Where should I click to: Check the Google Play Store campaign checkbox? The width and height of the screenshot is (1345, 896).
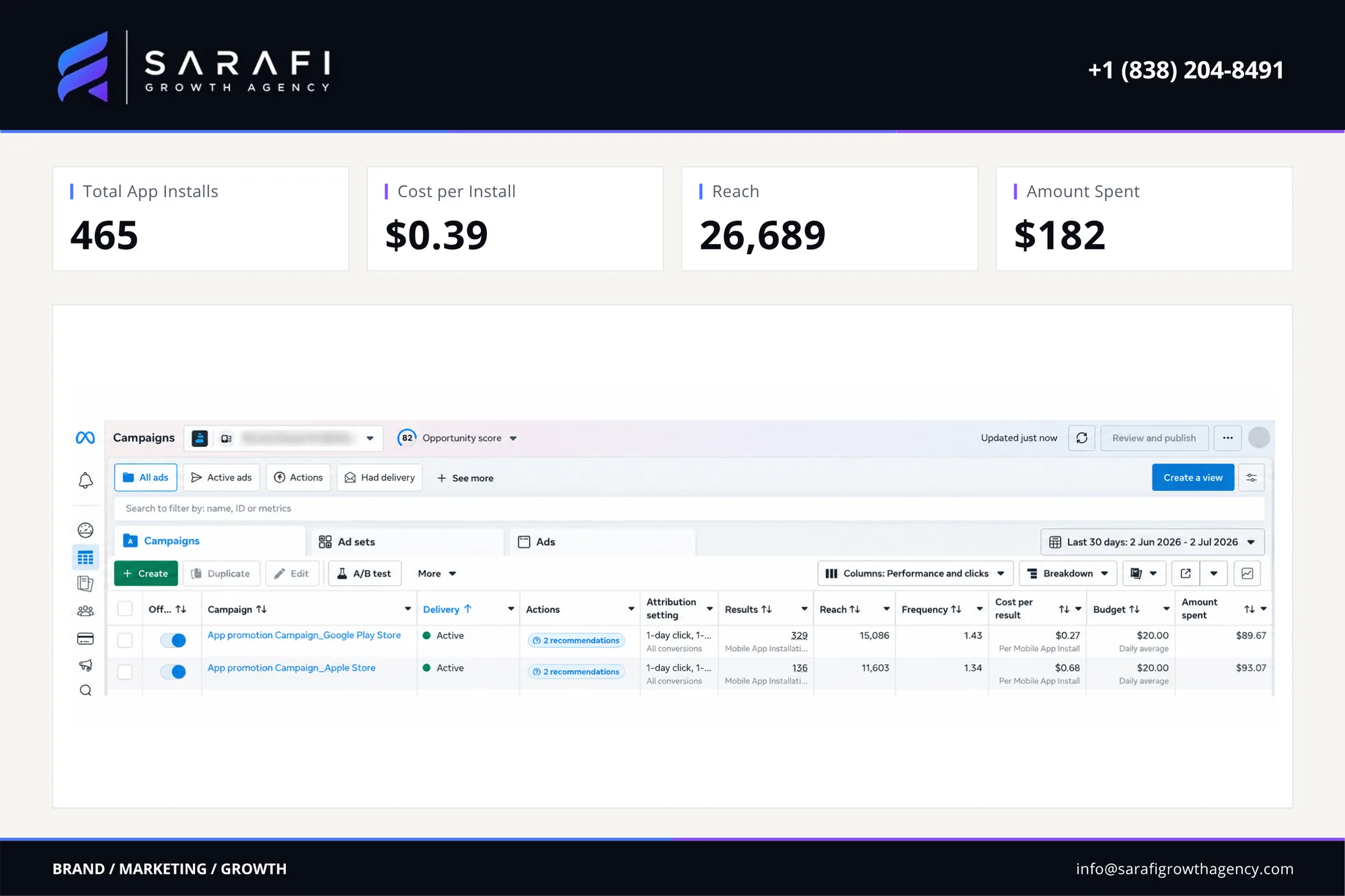(125, 641)
